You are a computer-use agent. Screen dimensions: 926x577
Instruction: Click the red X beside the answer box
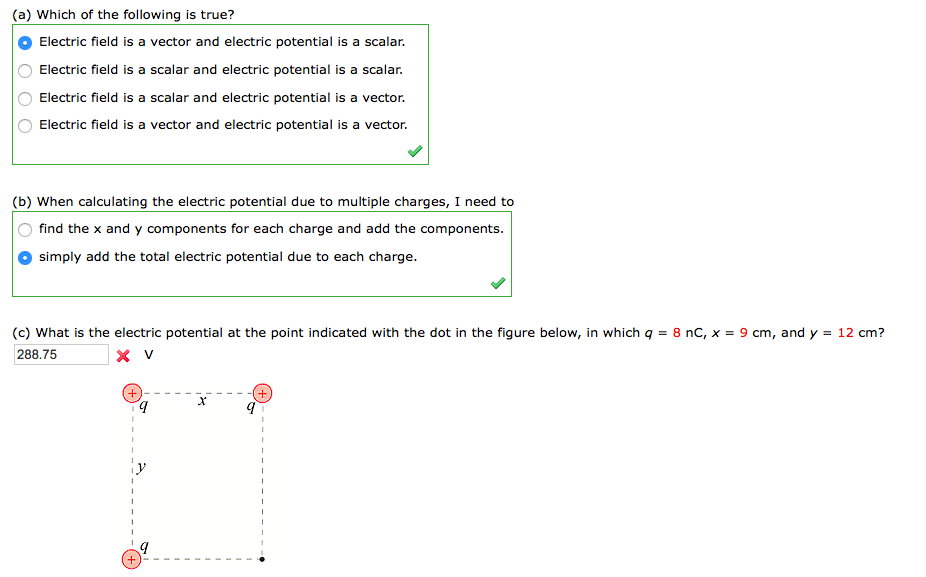[x=125, y=354]
